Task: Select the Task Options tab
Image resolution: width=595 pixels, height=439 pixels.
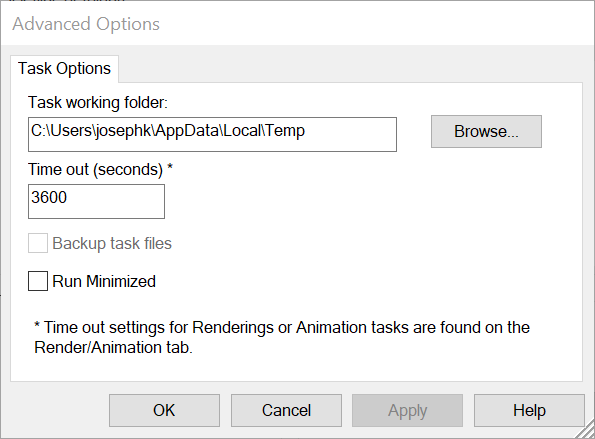Action: (x=65, y=69)
